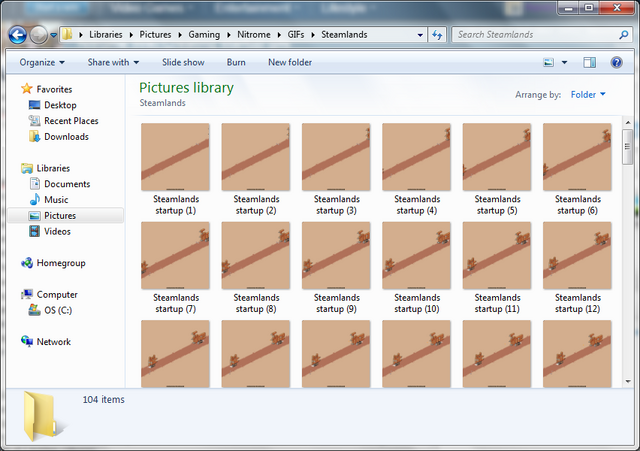Toggle the preview pane icon

coord(589,62)
